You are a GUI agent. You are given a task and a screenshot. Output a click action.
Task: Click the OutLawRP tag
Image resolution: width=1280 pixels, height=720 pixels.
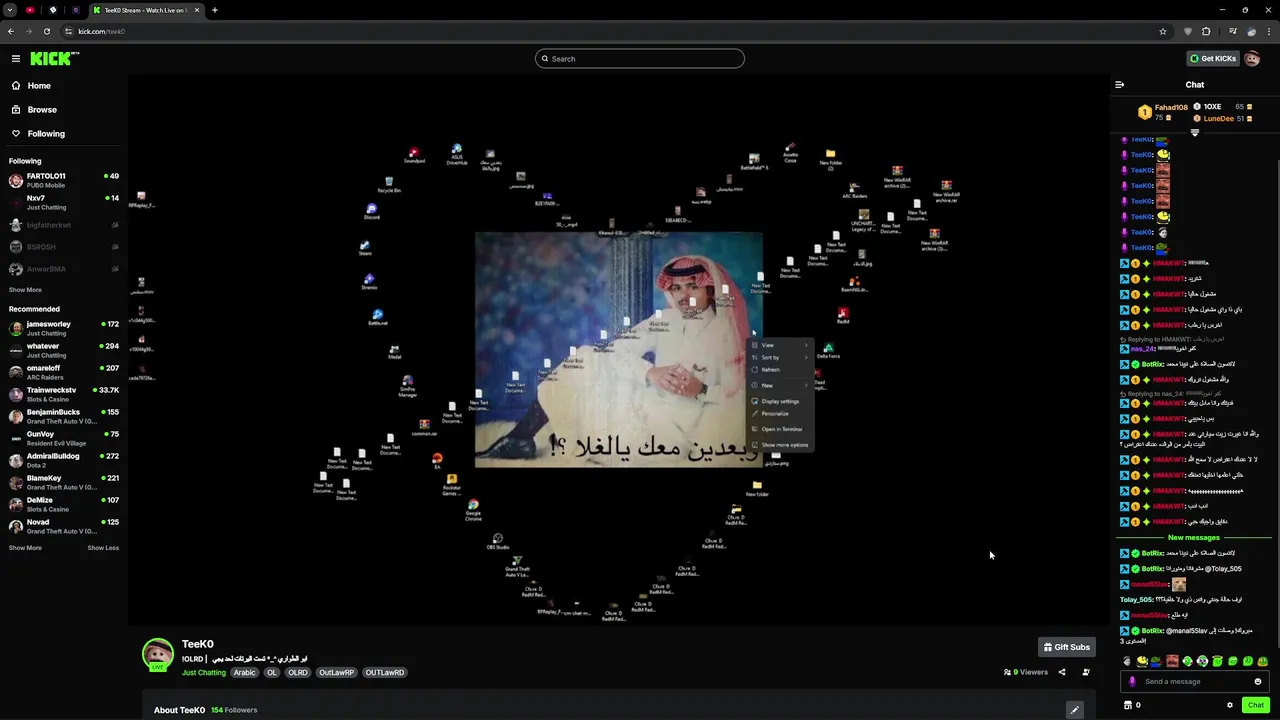(336, 673)
